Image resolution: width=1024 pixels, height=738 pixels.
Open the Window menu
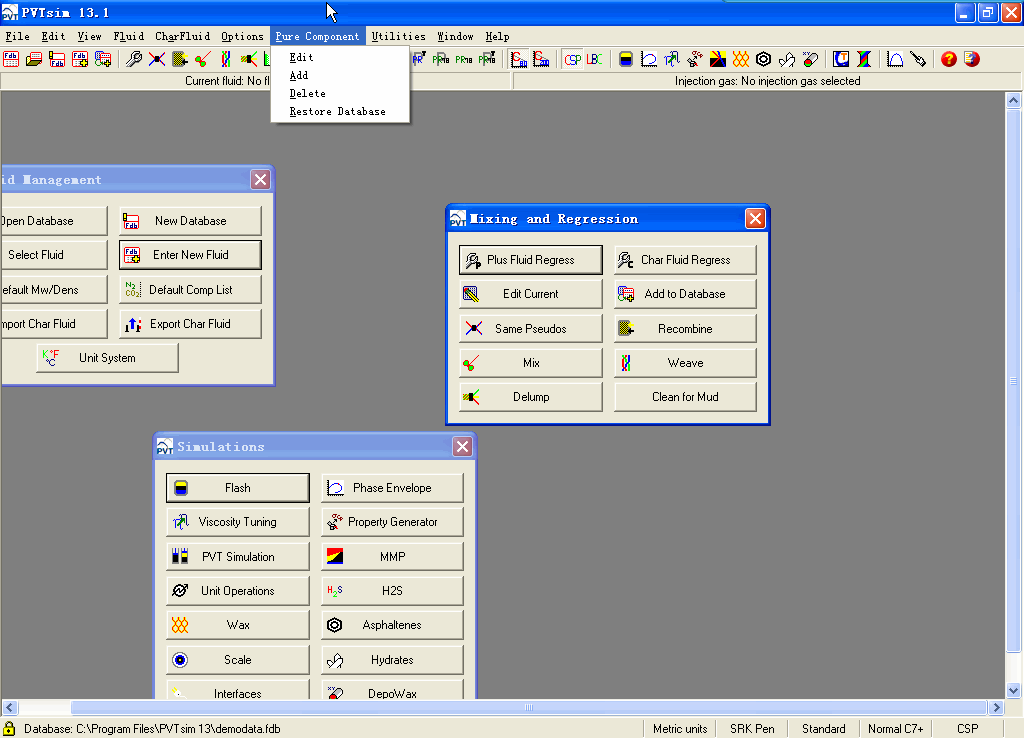(455, 37)
